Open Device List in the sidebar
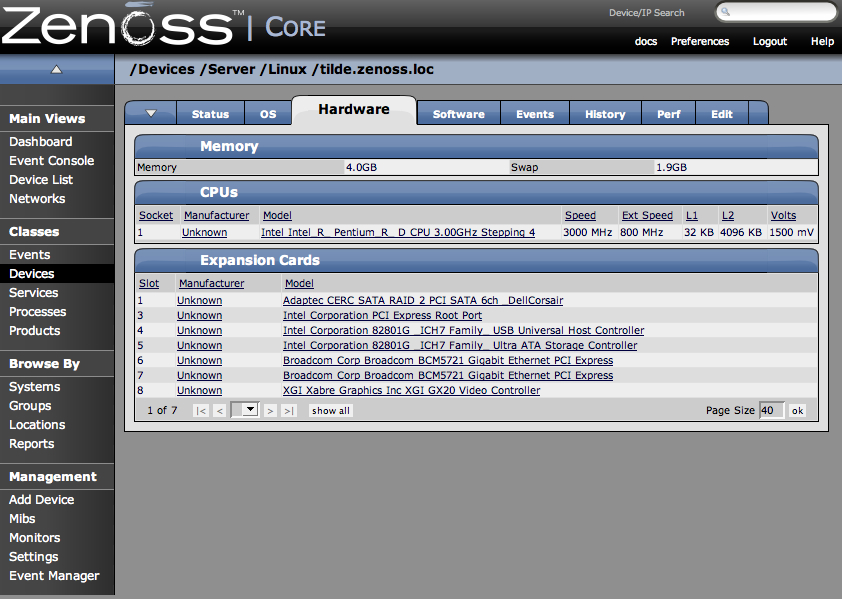The height and width of the screenshot is (599, 842). tap(41, 179)
